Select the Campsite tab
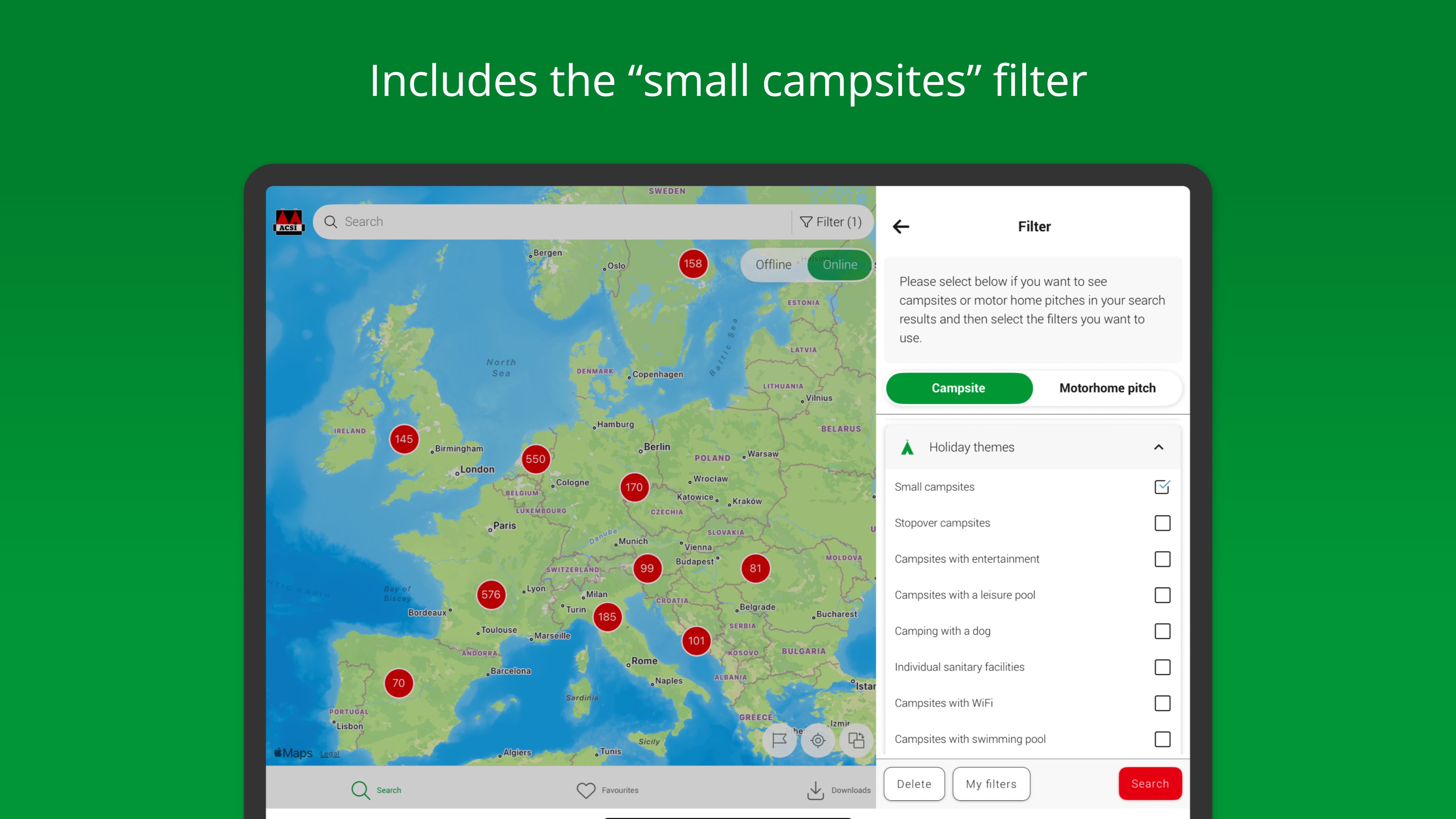 [959, 388]
